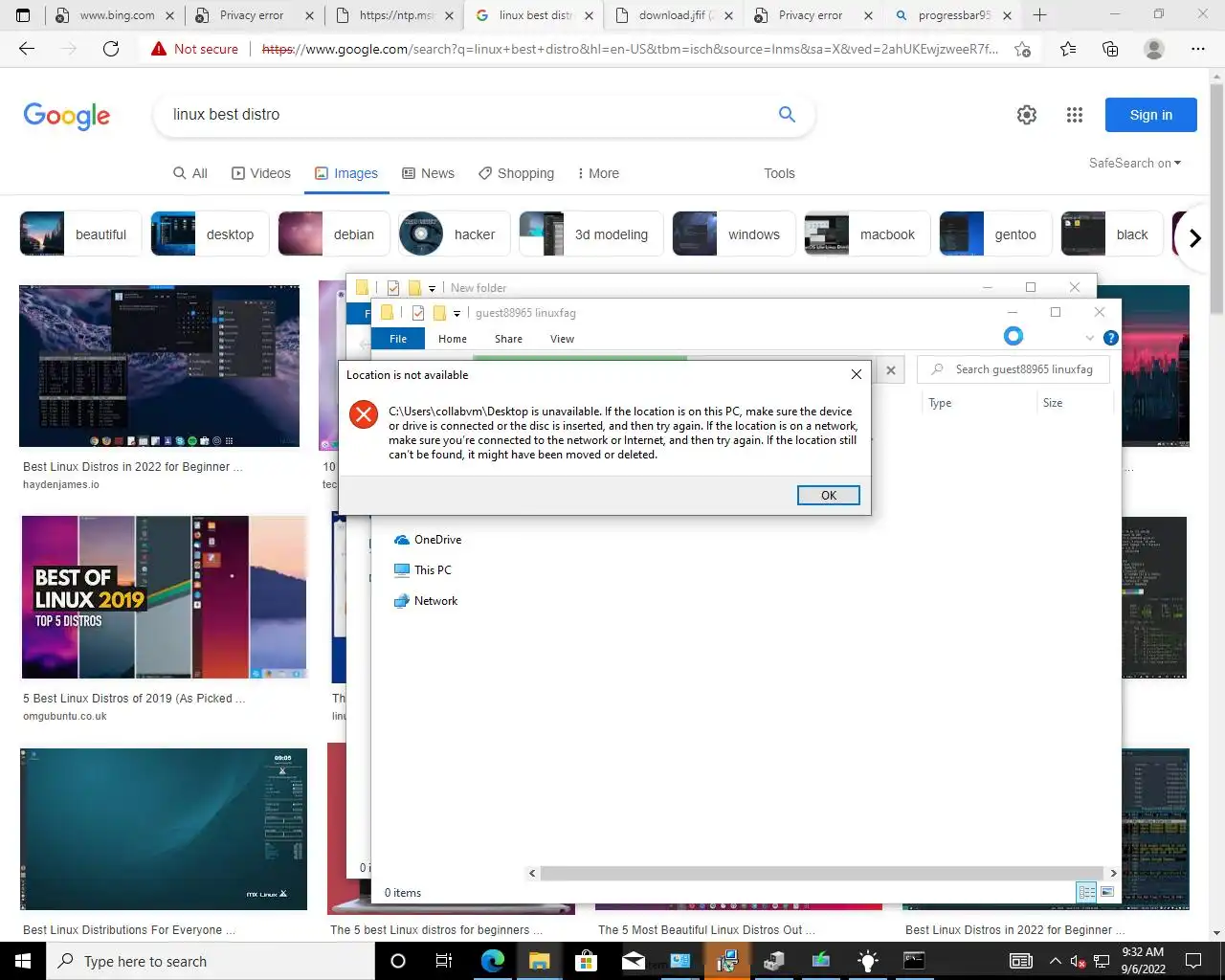Open the Google apps grid
Screen dimensions: 1225x980
(x=1075, y=115)
